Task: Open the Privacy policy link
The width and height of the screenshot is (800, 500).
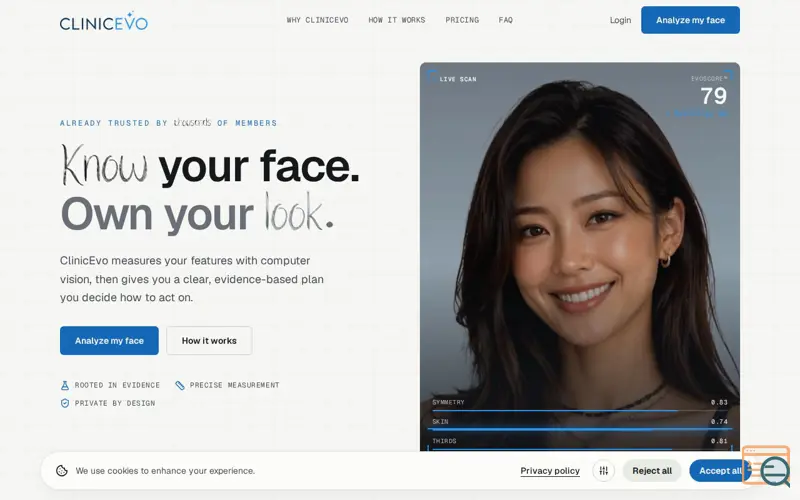Action: pos(550,470)
